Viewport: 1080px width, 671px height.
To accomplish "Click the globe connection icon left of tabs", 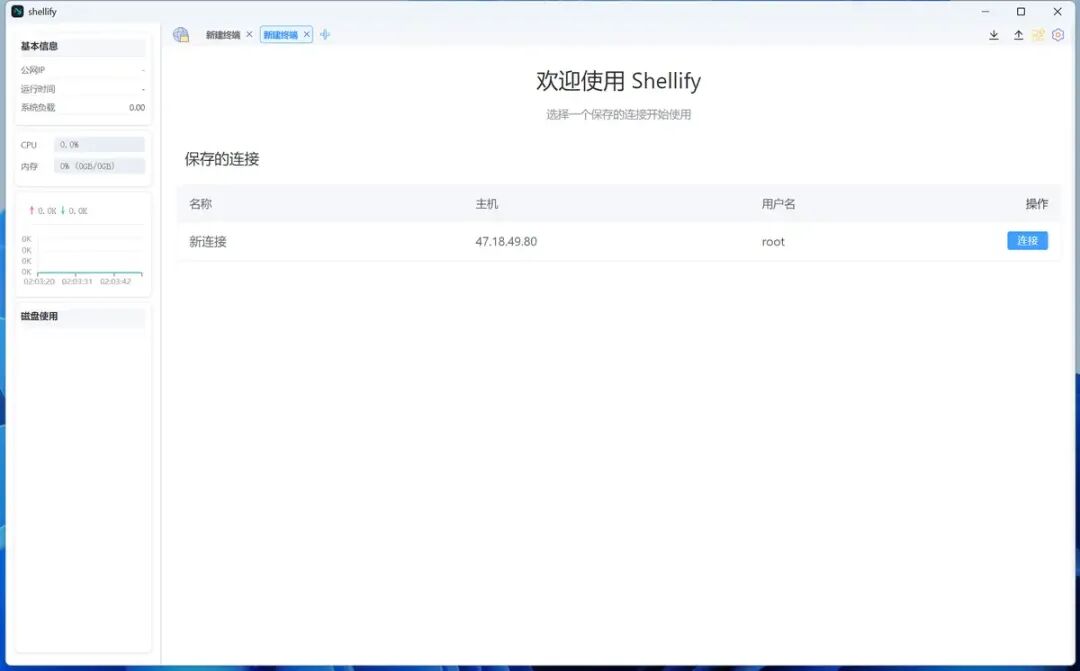I will [181, 34].
